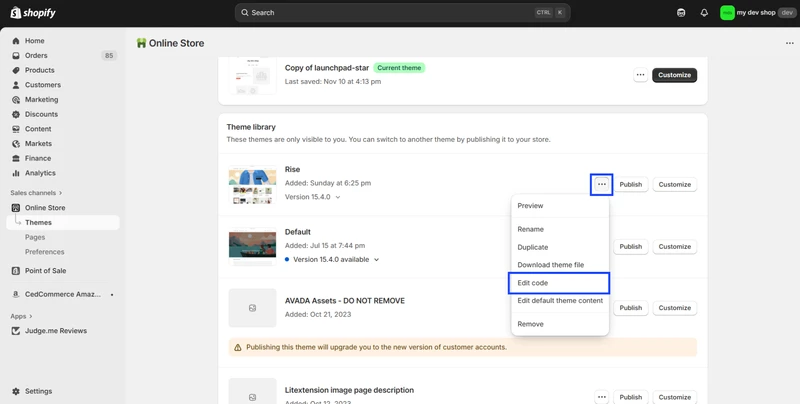Click the AVADA Assets placeholder thumbnail
Screen dimensions: 800x404
click(253, 308)
